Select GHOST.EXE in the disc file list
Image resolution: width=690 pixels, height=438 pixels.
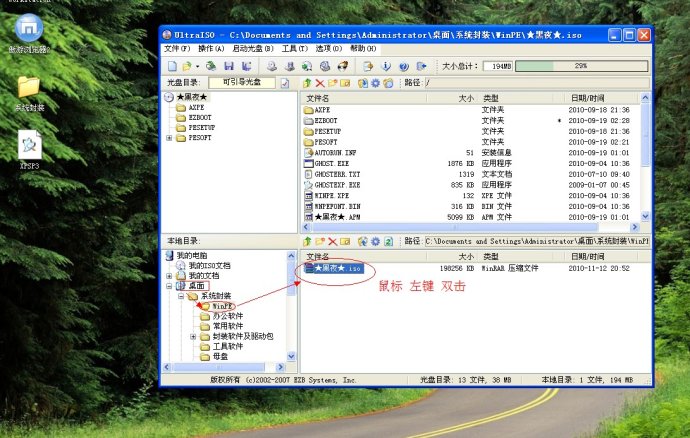pyautogui.click(x=332, y=163)
